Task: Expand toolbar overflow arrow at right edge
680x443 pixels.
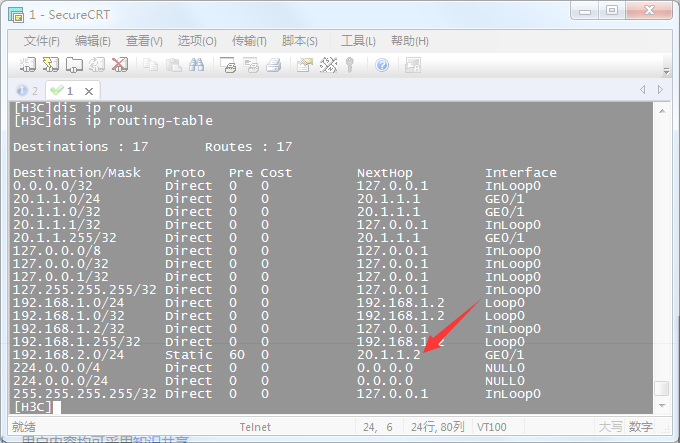Action: [667, 72]
